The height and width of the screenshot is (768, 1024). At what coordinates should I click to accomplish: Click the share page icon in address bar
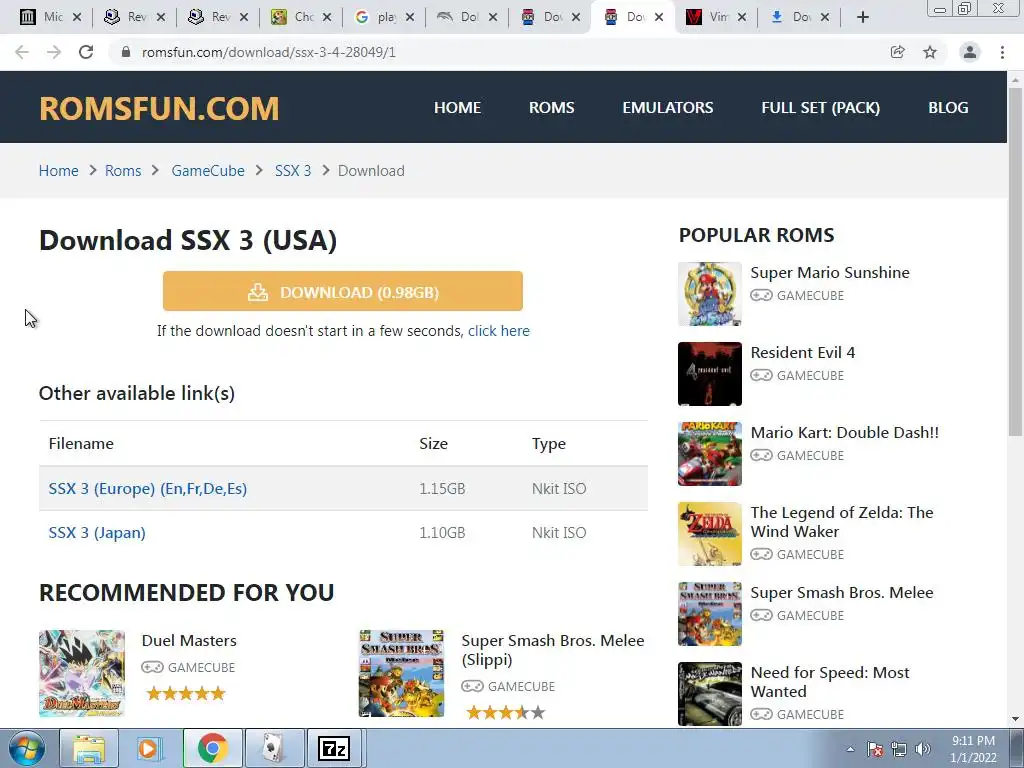click(898, 52)
